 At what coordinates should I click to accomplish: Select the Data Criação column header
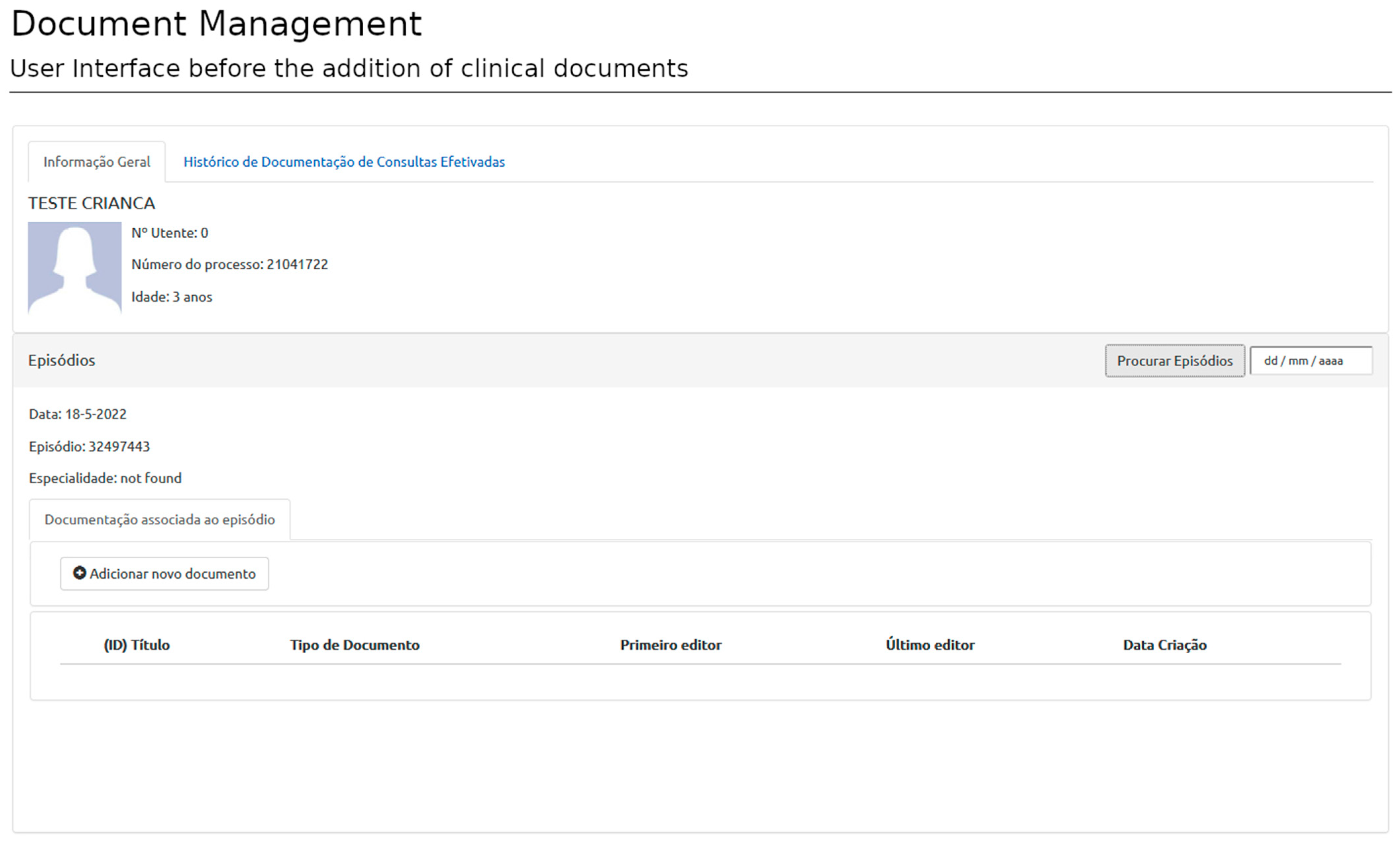click(x=1164, y=645)
